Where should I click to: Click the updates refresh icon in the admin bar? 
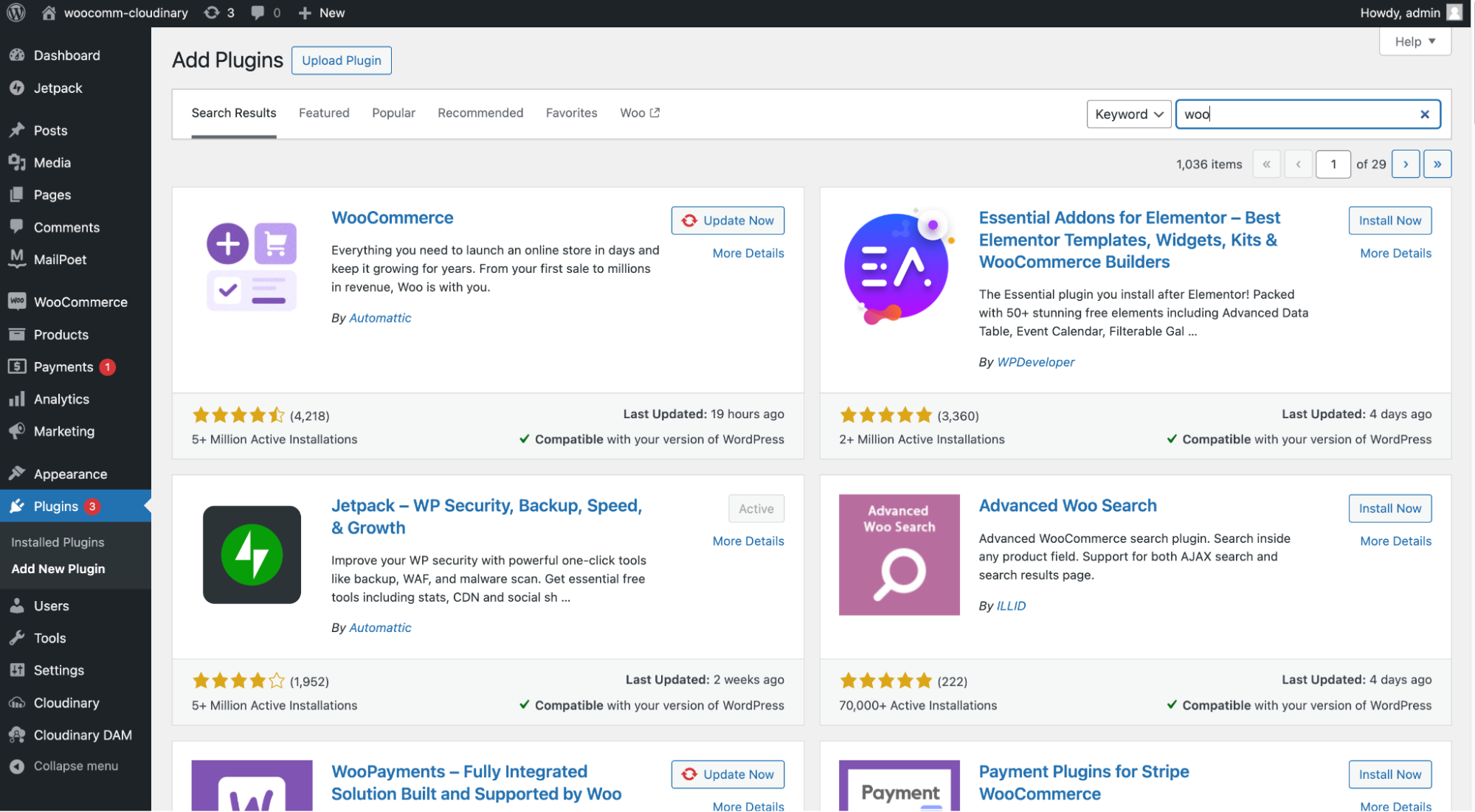[213, 12]
